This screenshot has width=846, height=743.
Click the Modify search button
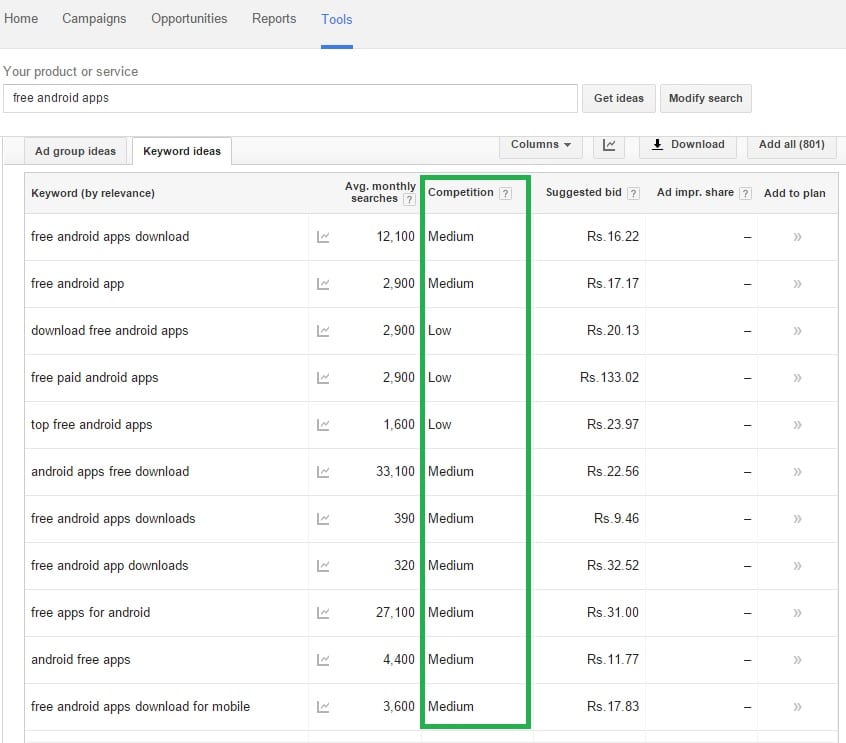[x=706, y=98]
